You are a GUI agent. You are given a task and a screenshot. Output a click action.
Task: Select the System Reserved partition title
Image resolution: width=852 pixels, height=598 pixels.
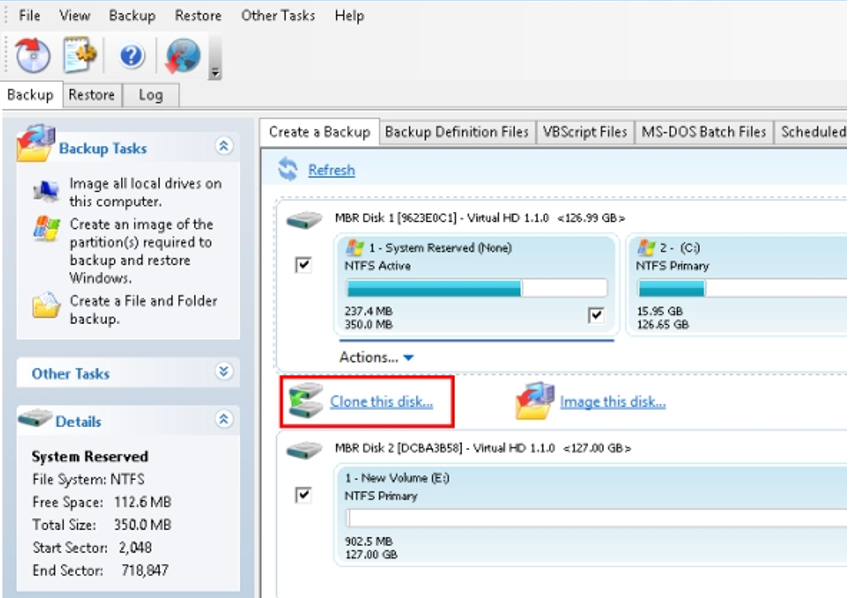(x=440, y=248)
